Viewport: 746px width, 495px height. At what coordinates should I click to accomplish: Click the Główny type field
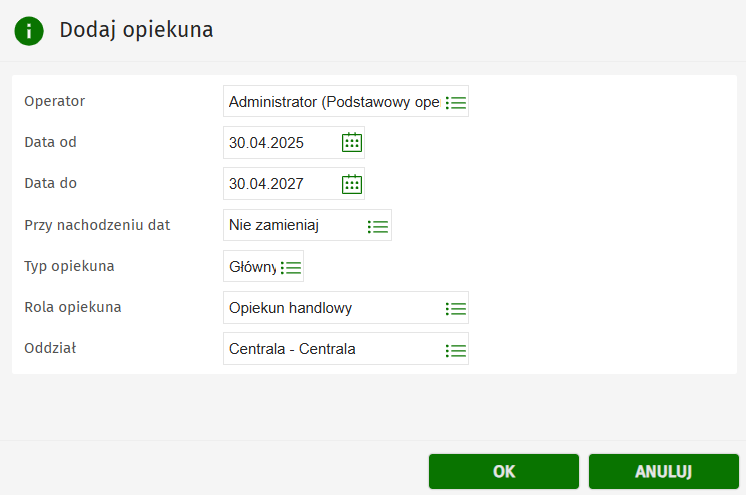pyautogui.click(x=251, y=267)
